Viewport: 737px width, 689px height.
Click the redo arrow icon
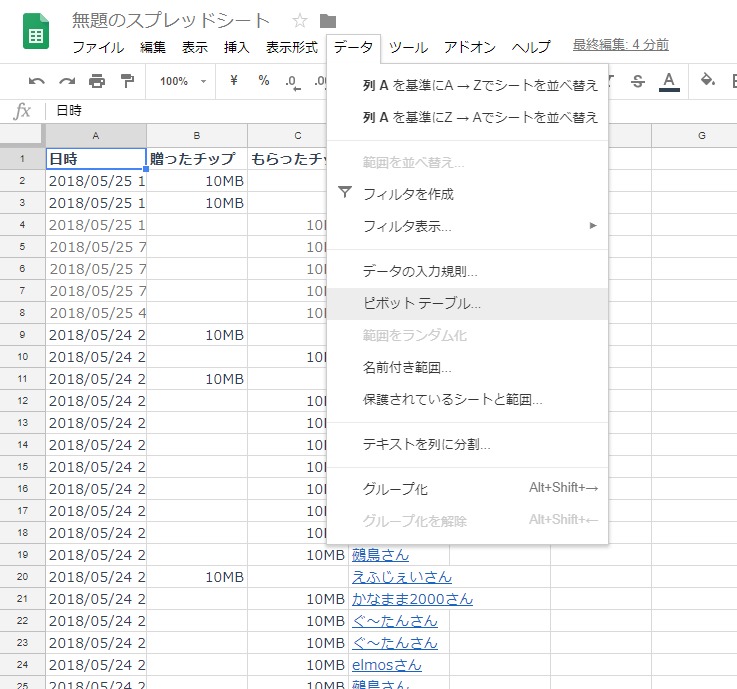click(x=67, y=81)
